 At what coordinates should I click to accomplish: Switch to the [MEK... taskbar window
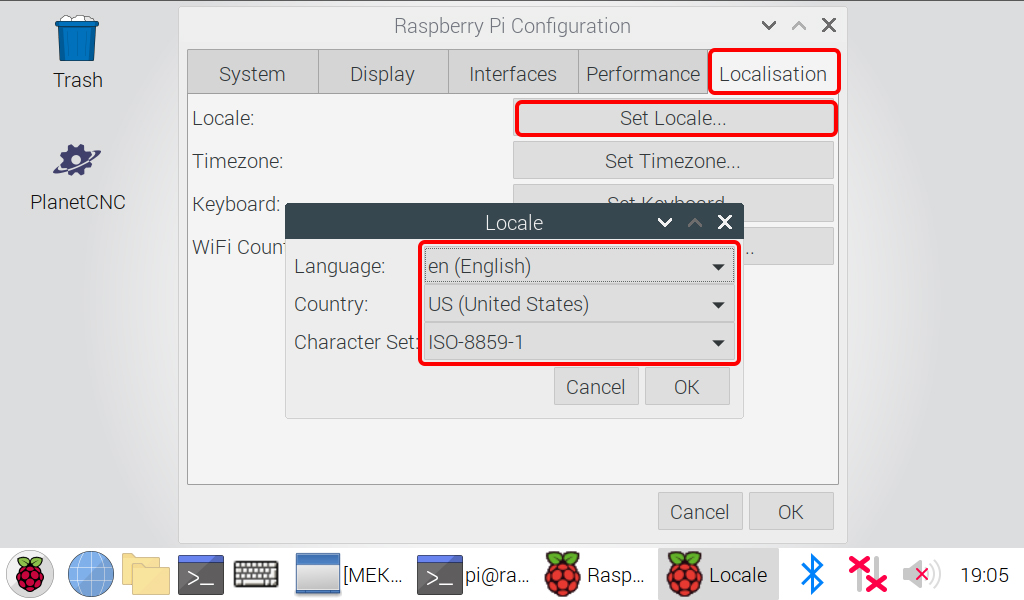[x=349, y=575]
